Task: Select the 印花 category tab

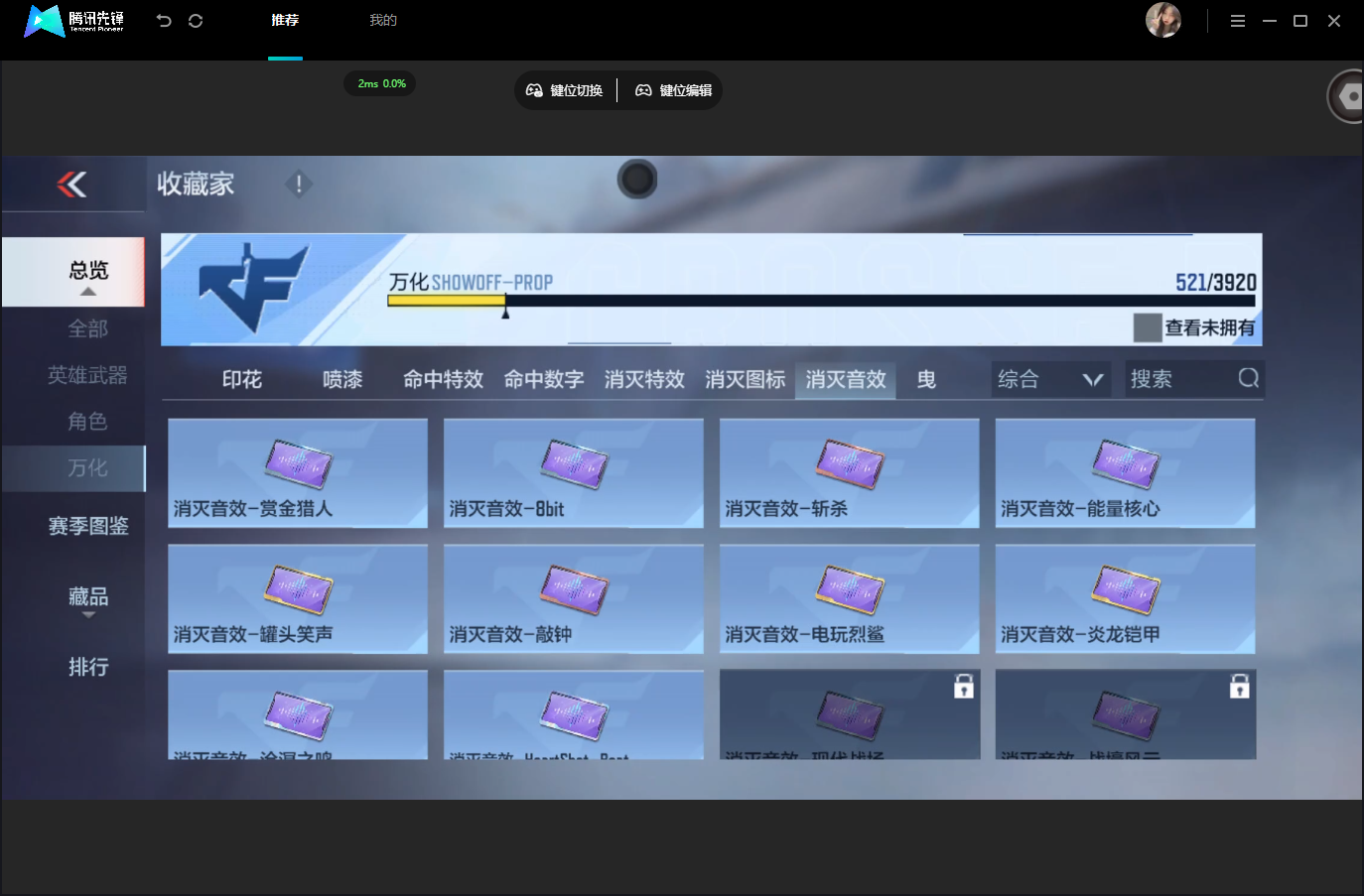Action: pyautogui.click(x=242, y=379)
